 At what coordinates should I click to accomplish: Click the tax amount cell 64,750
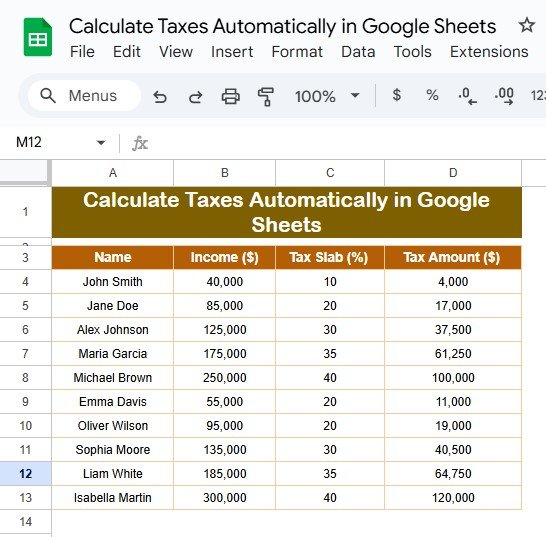point(453,474)
